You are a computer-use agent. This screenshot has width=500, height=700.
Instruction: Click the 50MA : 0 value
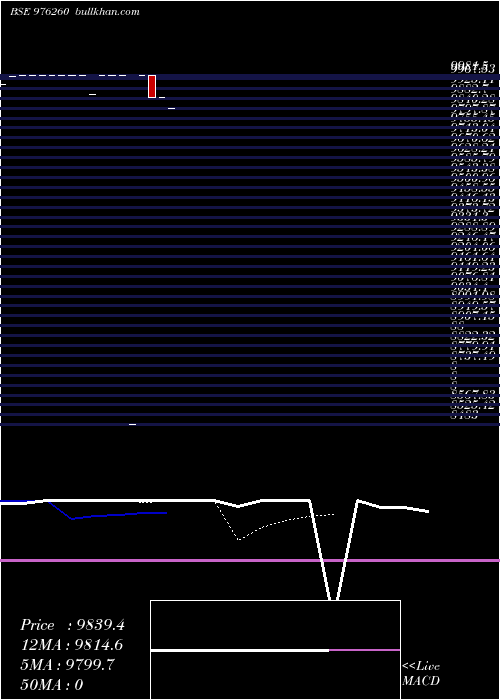click(52, 684)
